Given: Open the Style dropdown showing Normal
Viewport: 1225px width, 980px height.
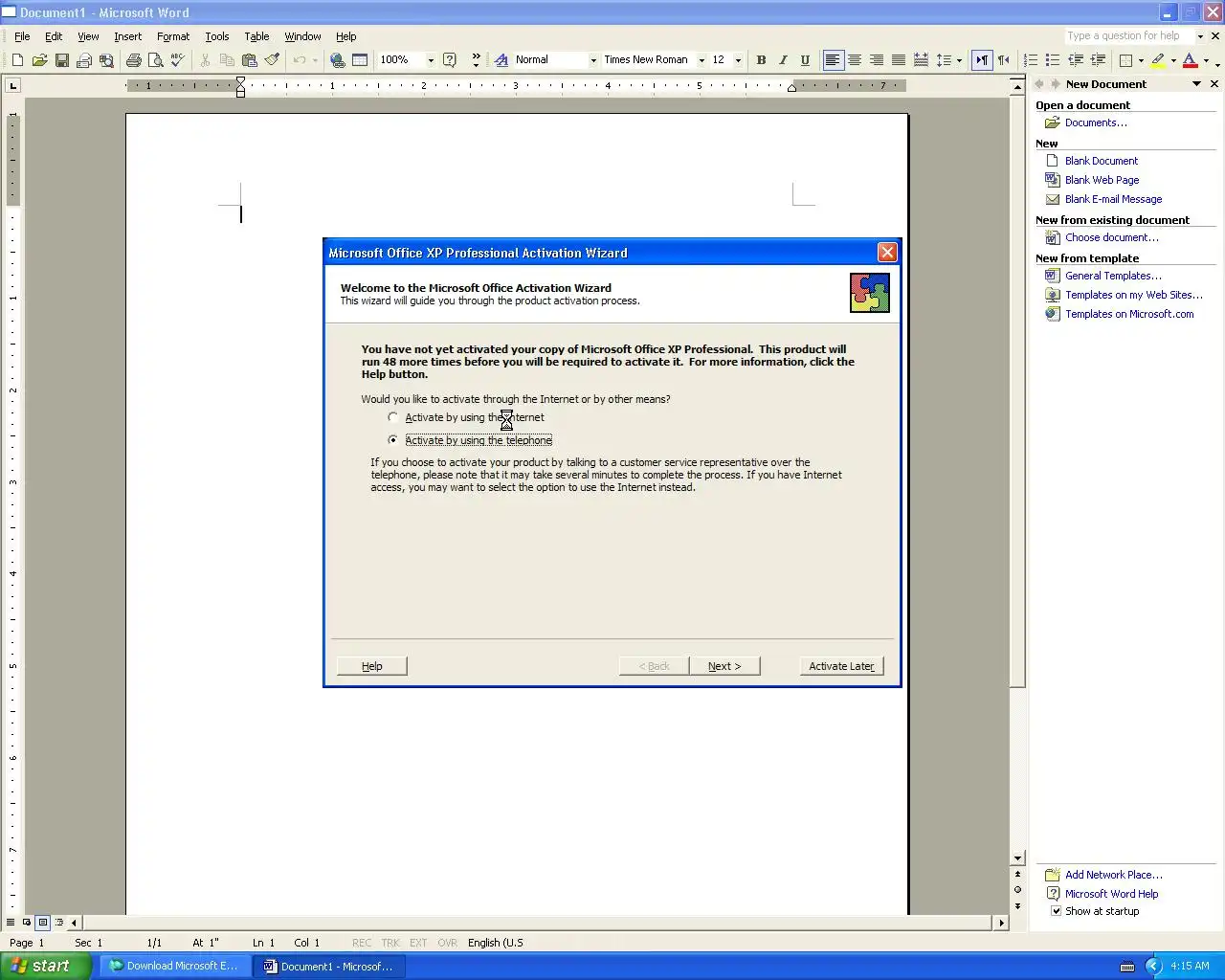Looking at the screenshot, I should (593, 60).
